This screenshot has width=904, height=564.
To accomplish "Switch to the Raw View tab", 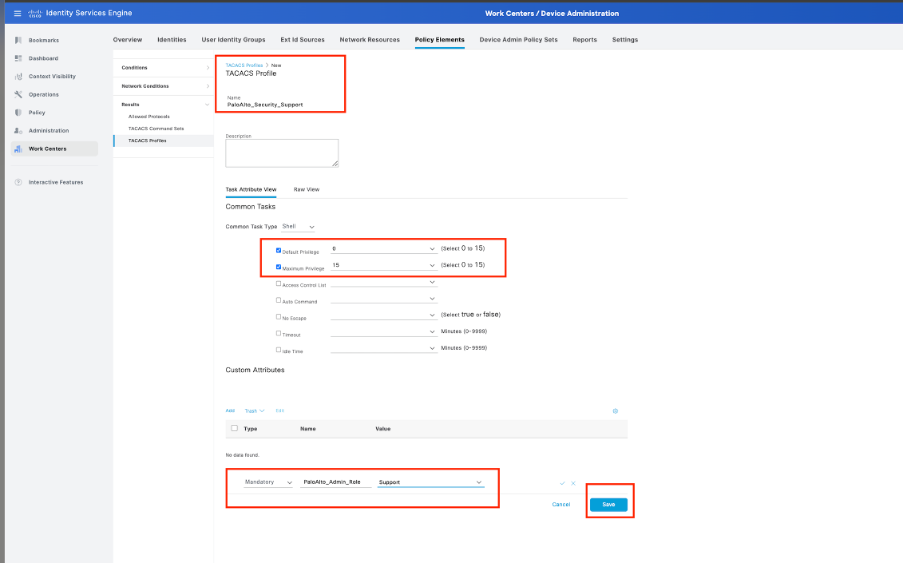I will point(306,190).
